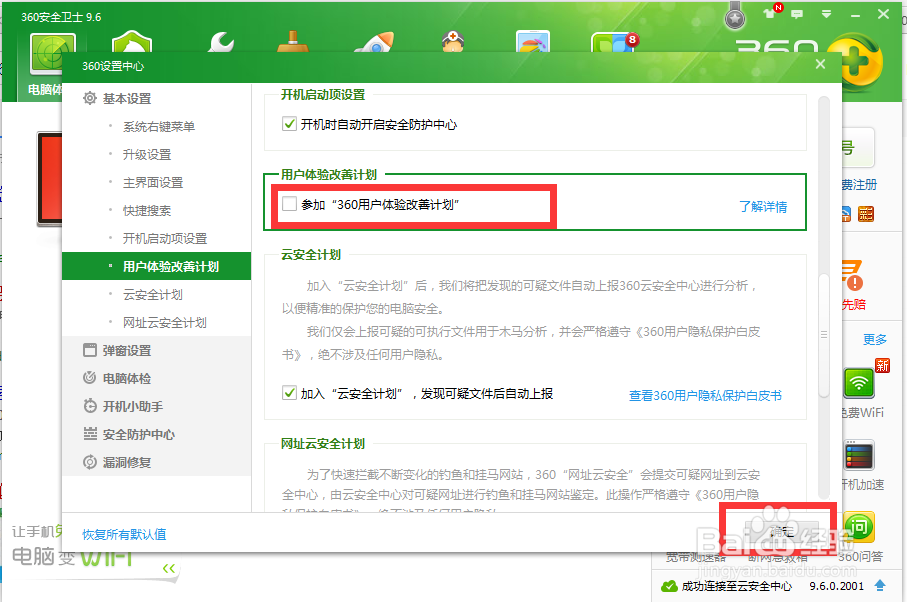Uncheck 开机时自动开启安全防护中心 checkbox
907x602 pixels.
[x=289, y=124]
